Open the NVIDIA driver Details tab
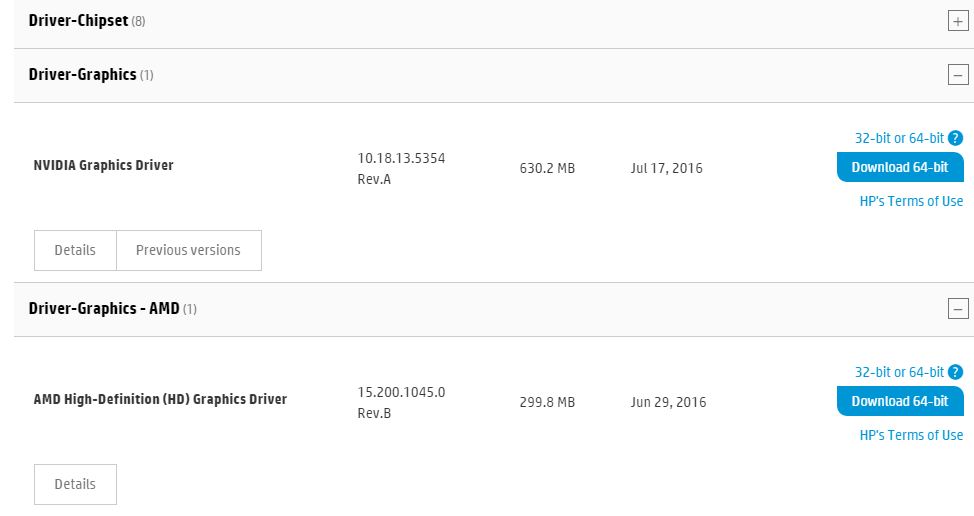Viewport: 974px width, 516px height. 75,250
